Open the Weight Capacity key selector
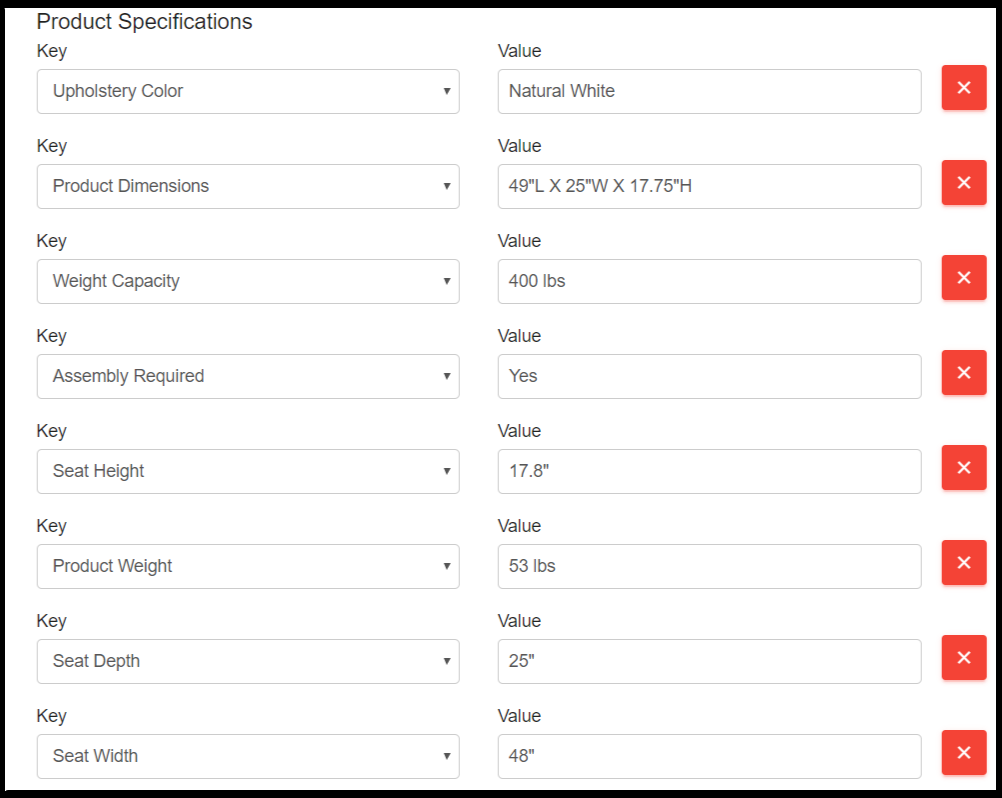 tap(248, 281)
